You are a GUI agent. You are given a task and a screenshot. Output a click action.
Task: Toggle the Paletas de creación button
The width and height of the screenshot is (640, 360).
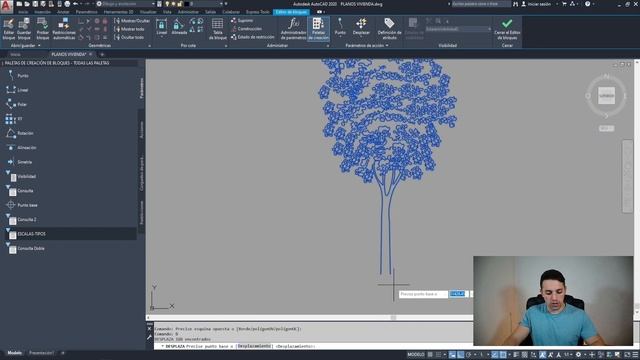[x=318, y=29]
